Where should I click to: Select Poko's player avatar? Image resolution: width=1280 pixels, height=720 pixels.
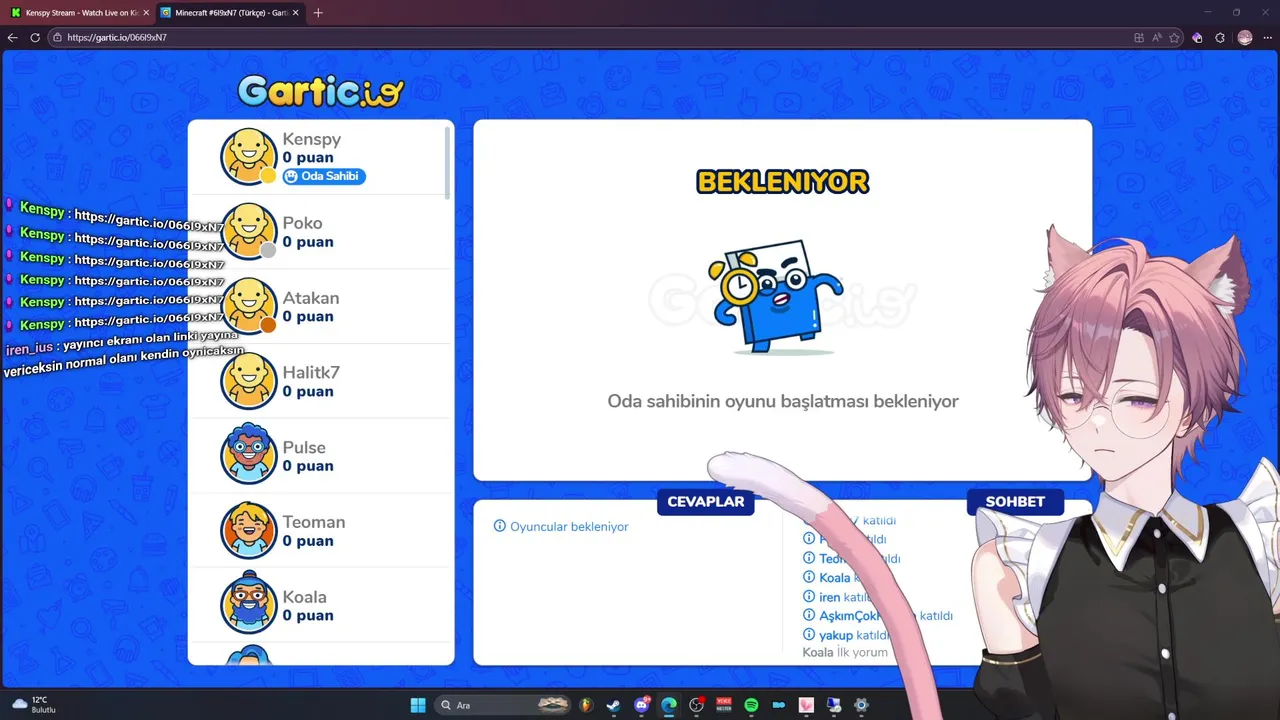(248, 232)
